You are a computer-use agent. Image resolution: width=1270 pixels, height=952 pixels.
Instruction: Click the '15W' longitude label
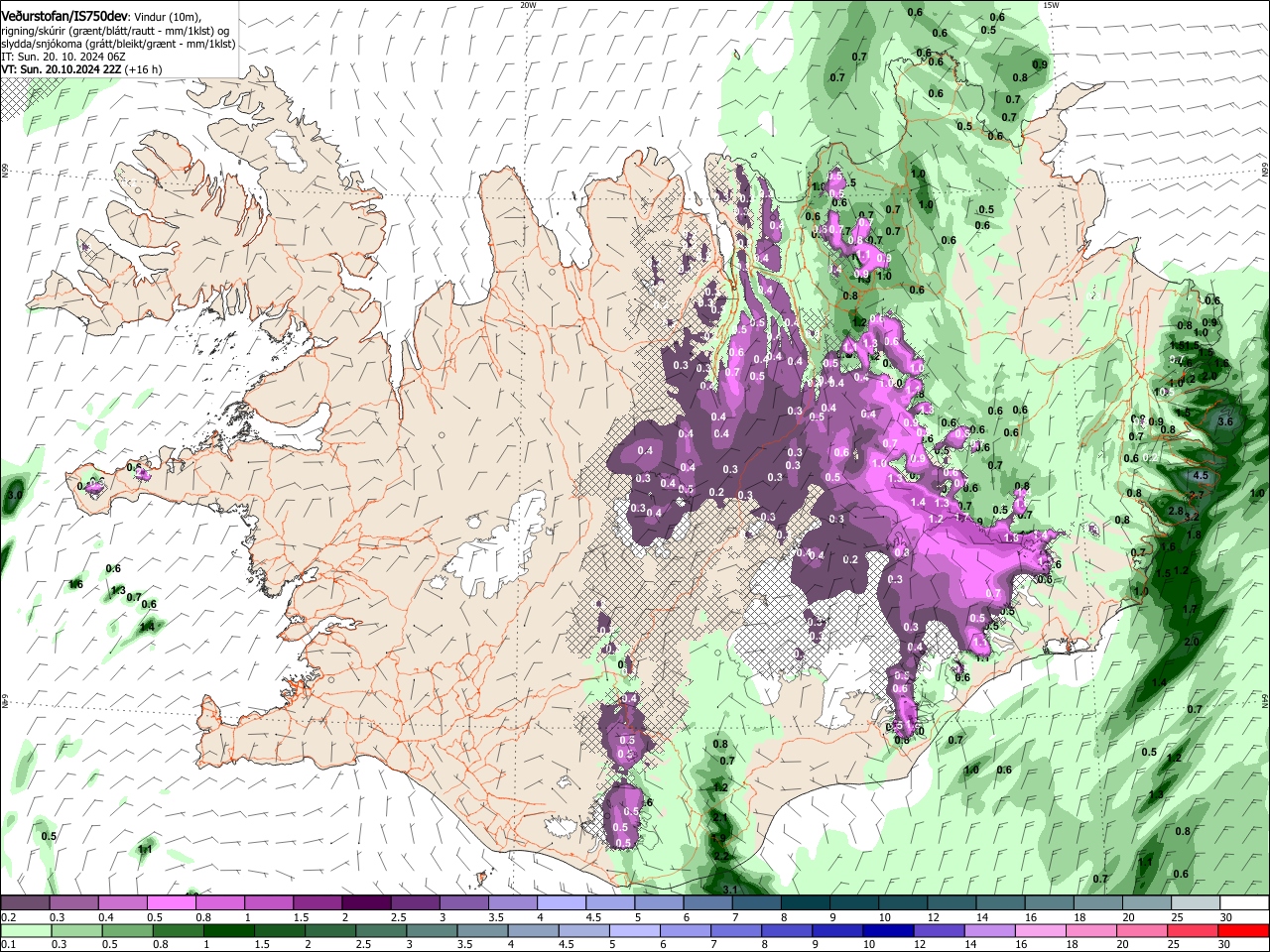coord(1051,5)
